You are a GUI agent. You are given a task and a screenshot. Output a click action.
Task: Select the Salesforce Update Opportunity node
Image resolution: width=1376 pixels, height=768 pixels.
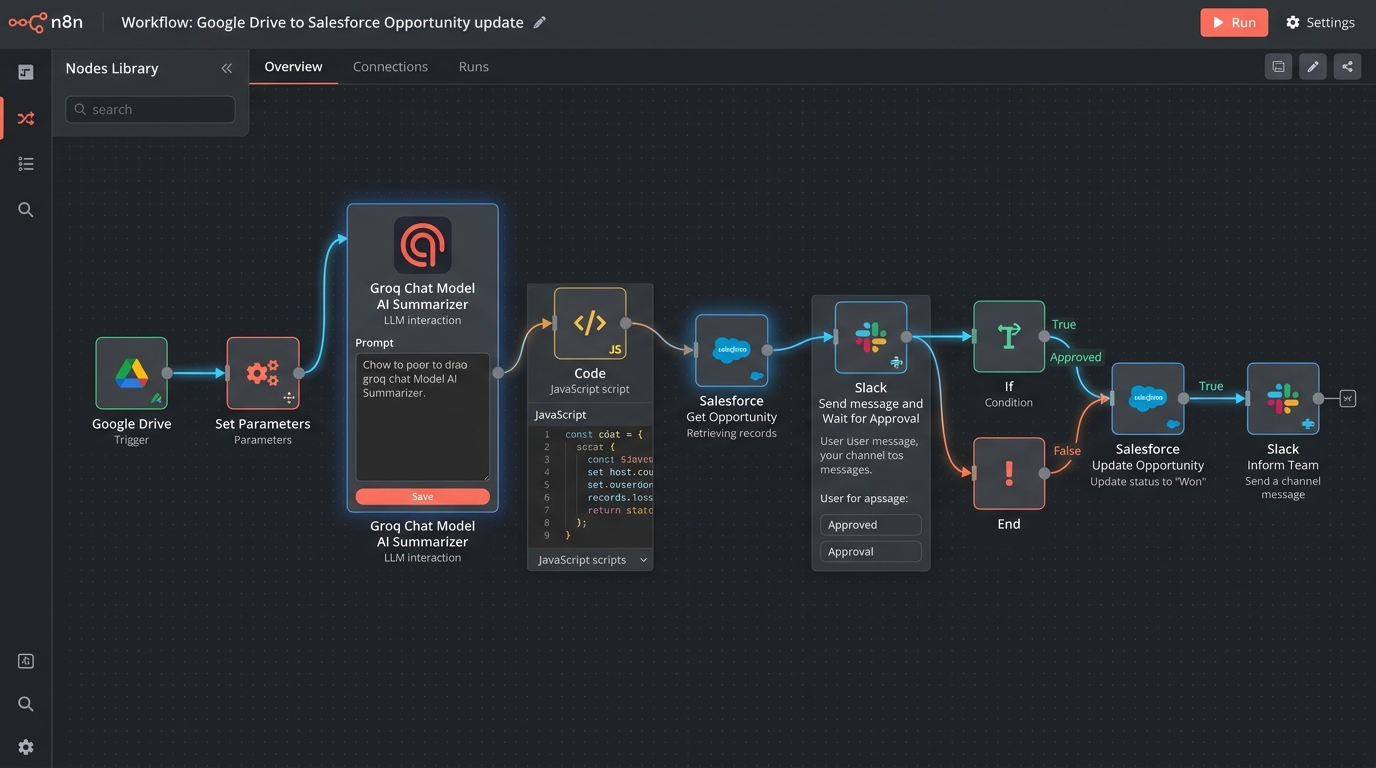(1148, 399)
